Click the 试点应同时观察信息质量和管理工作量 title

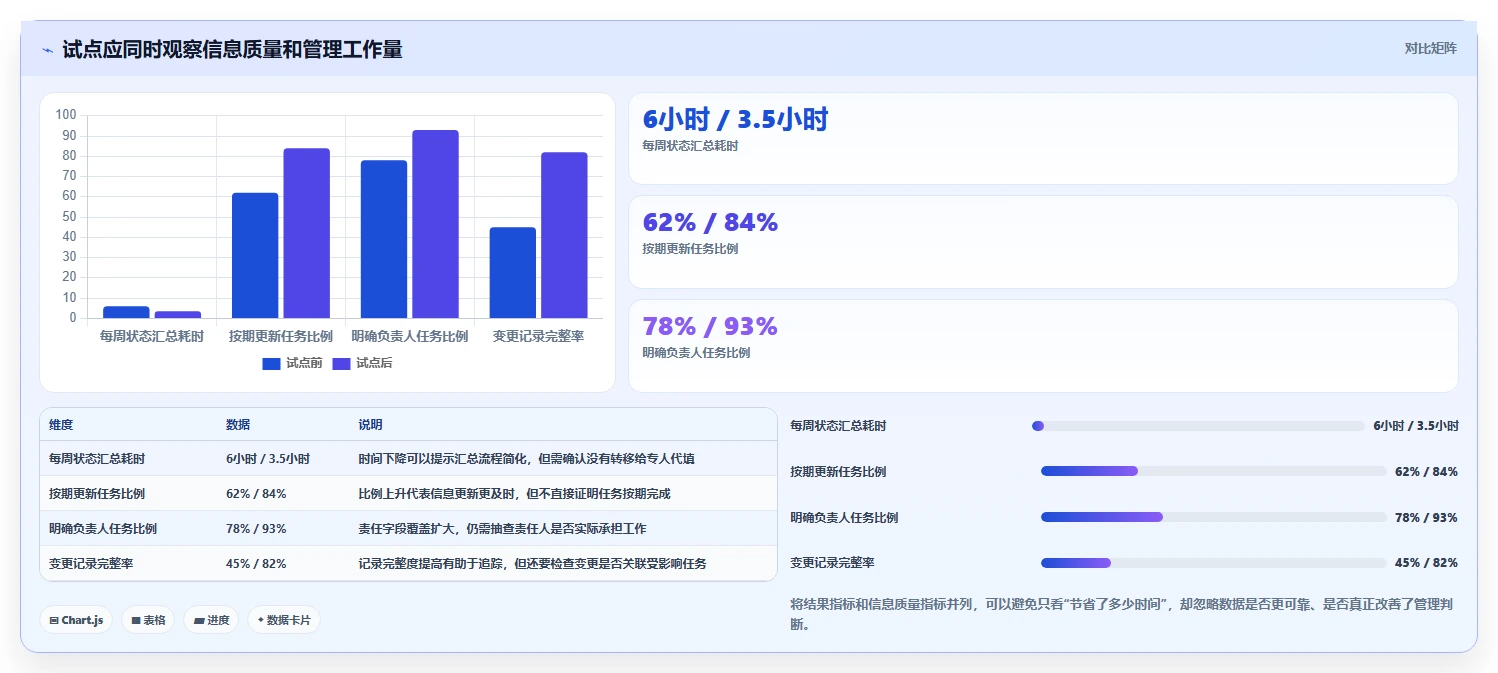point(232,49)
